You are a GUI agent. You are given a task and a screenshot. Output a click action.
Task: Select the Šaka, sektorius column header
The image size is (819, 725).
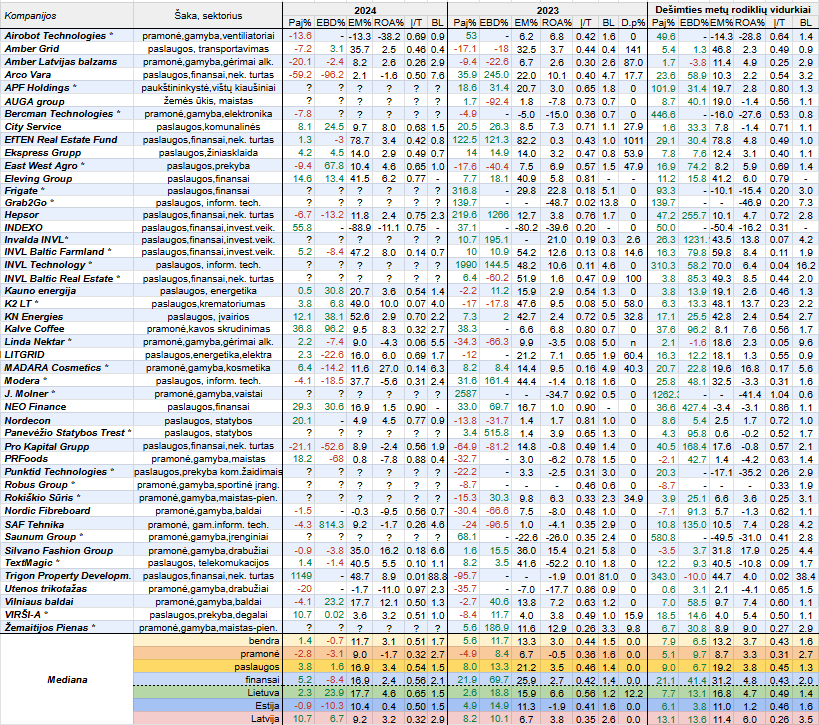208,16
